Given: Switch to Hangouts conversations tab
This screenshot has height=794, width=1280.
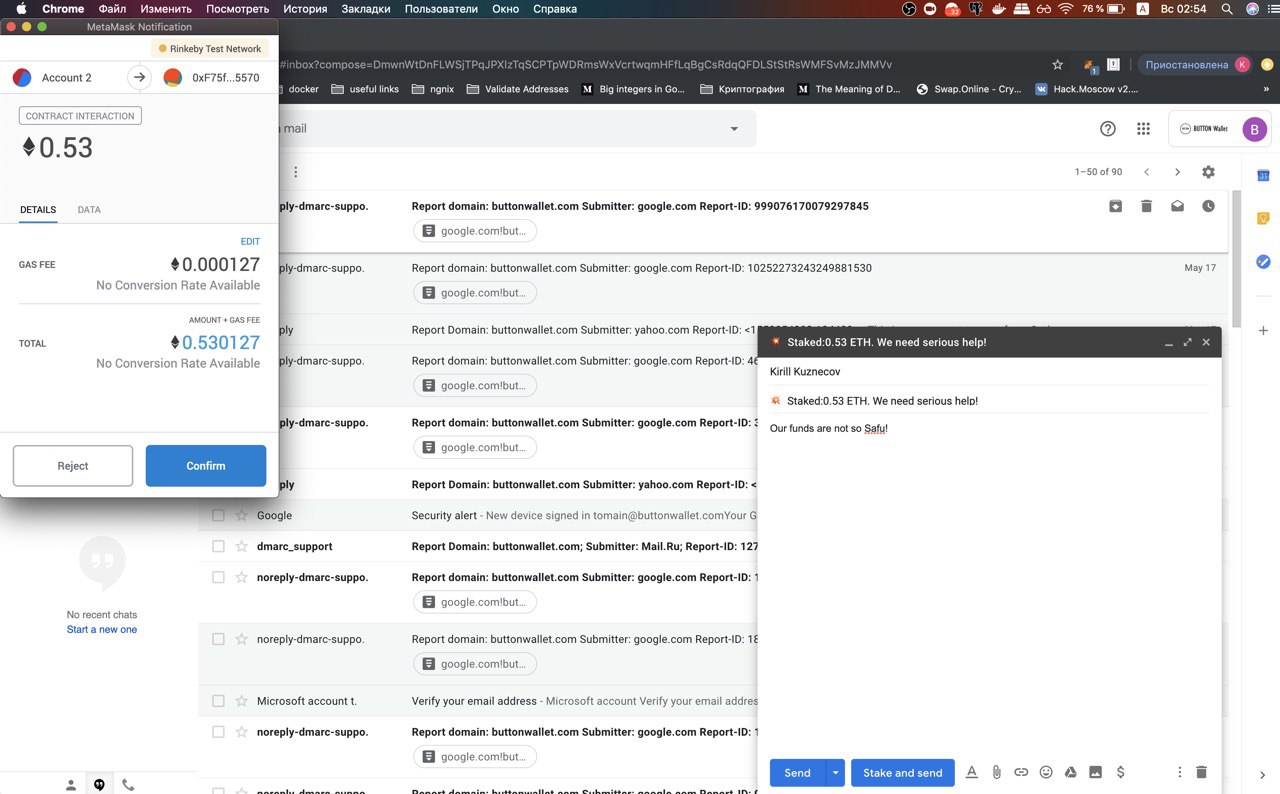Looking at the screenshot, I should pyautogui.click(x=99, y=785).
